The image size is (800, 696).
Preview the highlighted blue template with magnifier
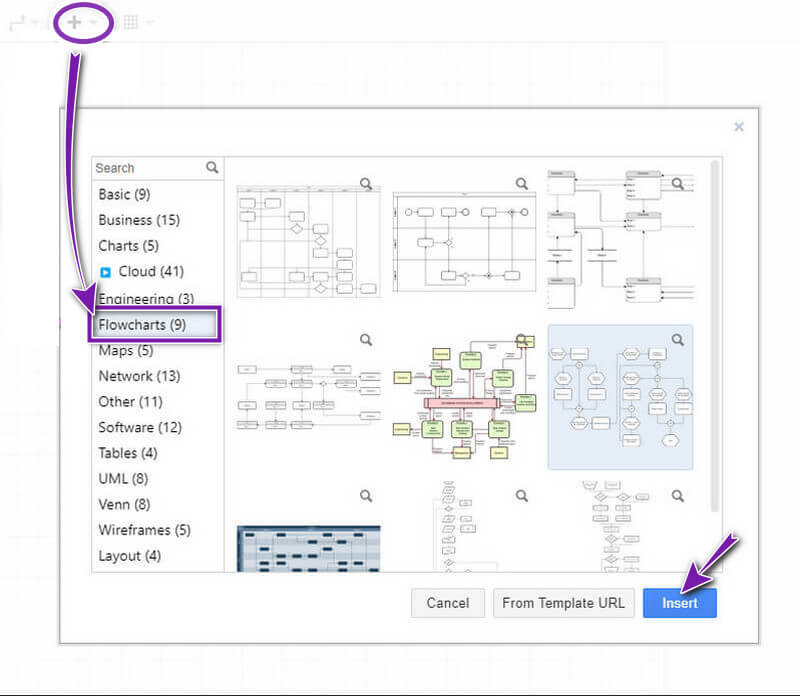(678, 340)
